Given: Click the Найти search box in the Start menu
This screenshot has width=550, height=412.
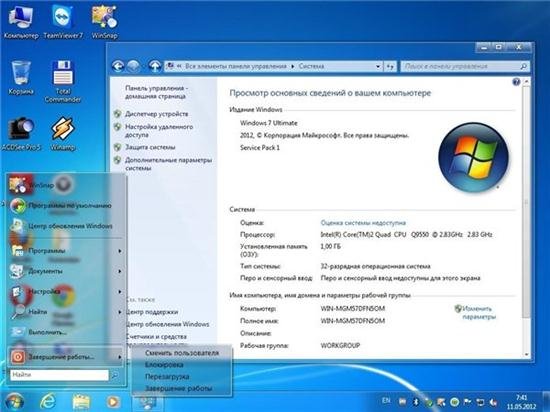Looking at the screenshot, I should click(59, 375).
